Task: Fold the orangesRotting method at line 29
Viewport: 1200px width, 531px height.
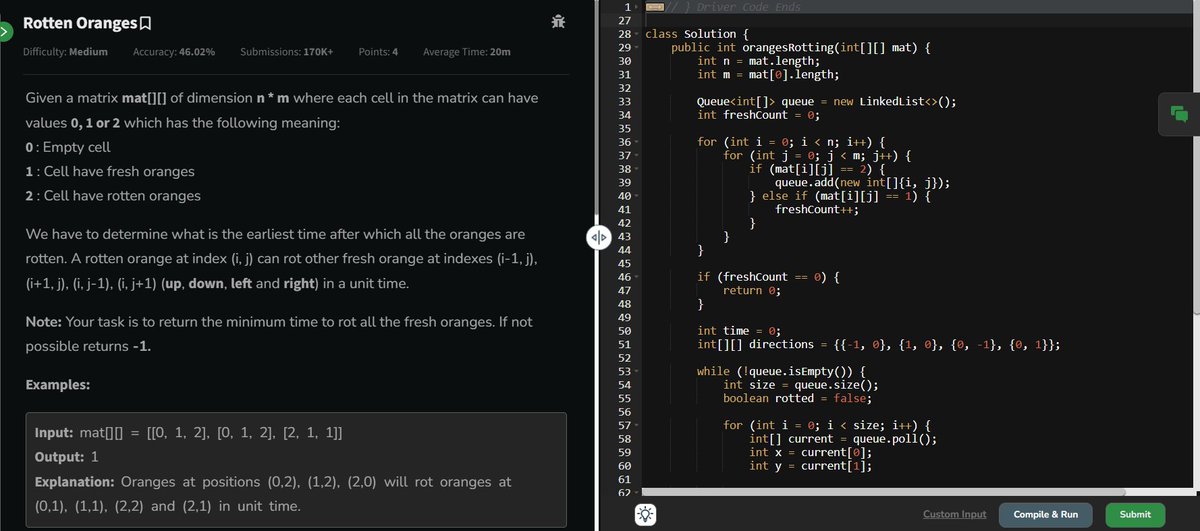Action: point(637,48)
